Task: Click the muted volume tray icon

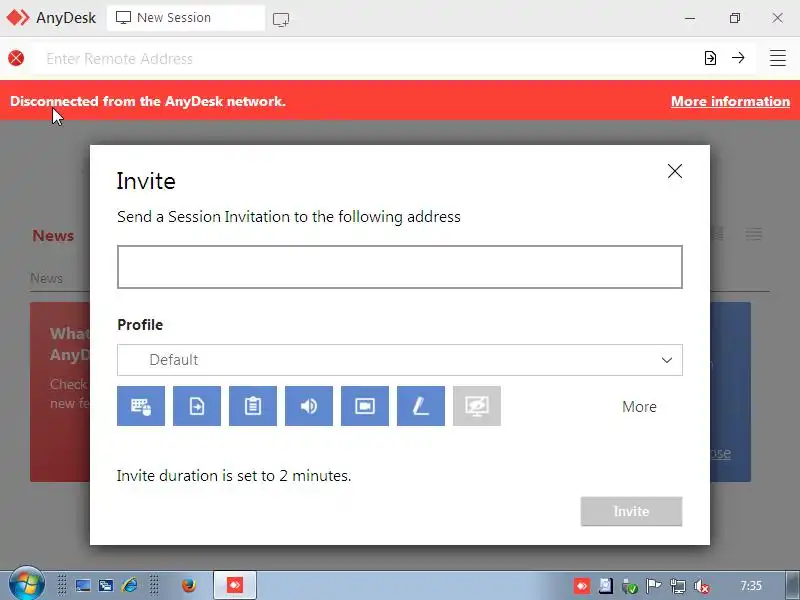Action: pyautogui.click(x=702, y=587)
